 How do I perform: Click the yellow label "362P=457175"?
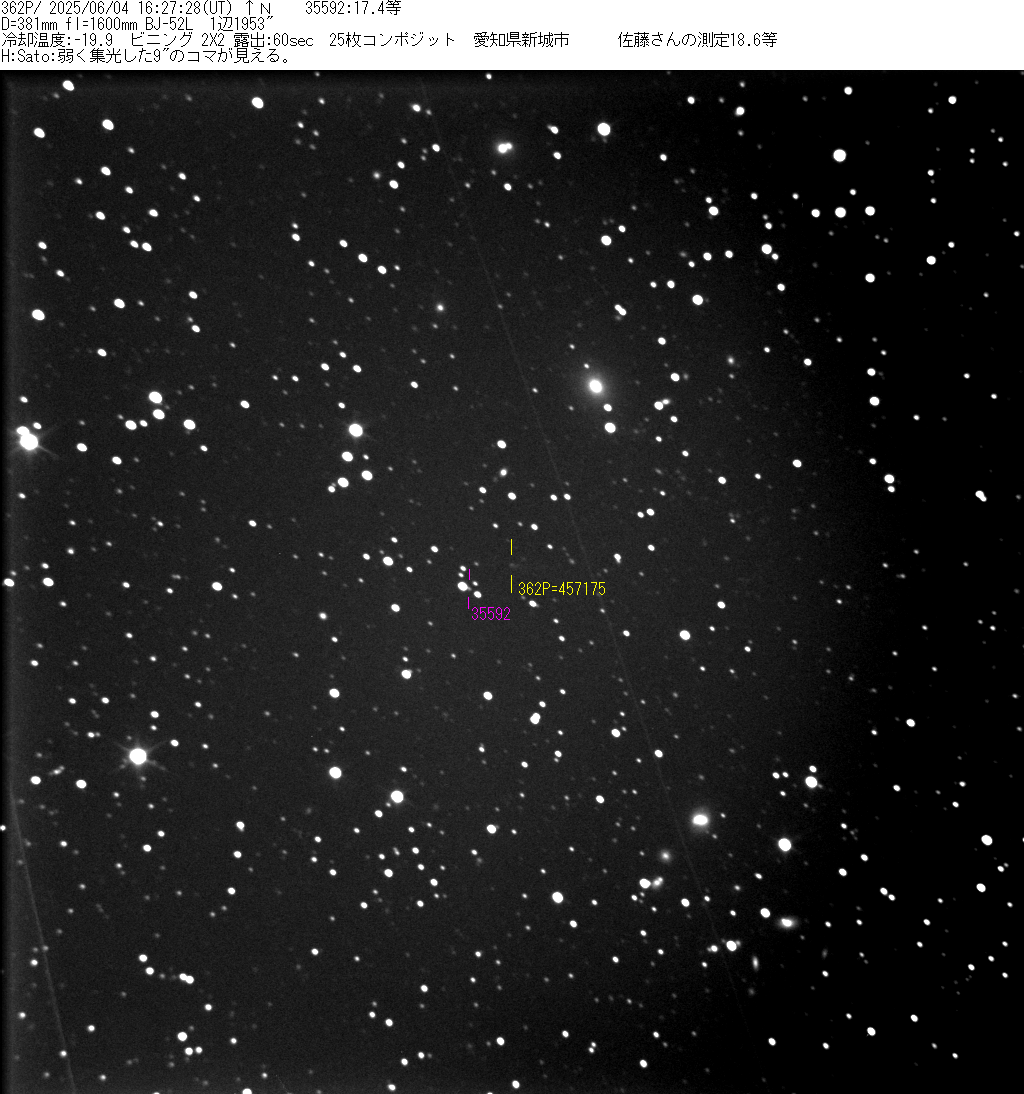562,589
